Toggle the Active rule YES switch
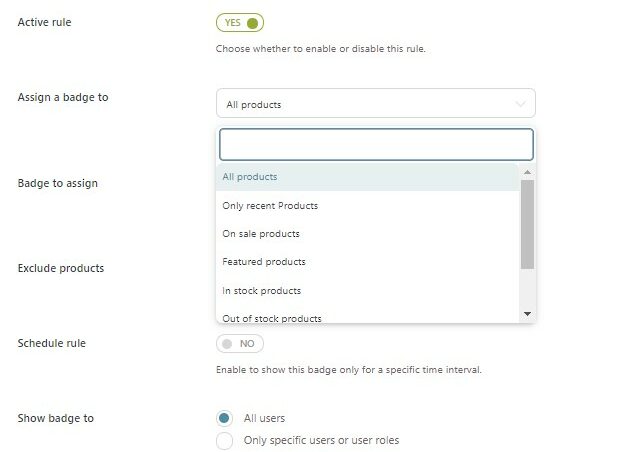This screenshot has width=627, height=452. [x=240, y=23]
